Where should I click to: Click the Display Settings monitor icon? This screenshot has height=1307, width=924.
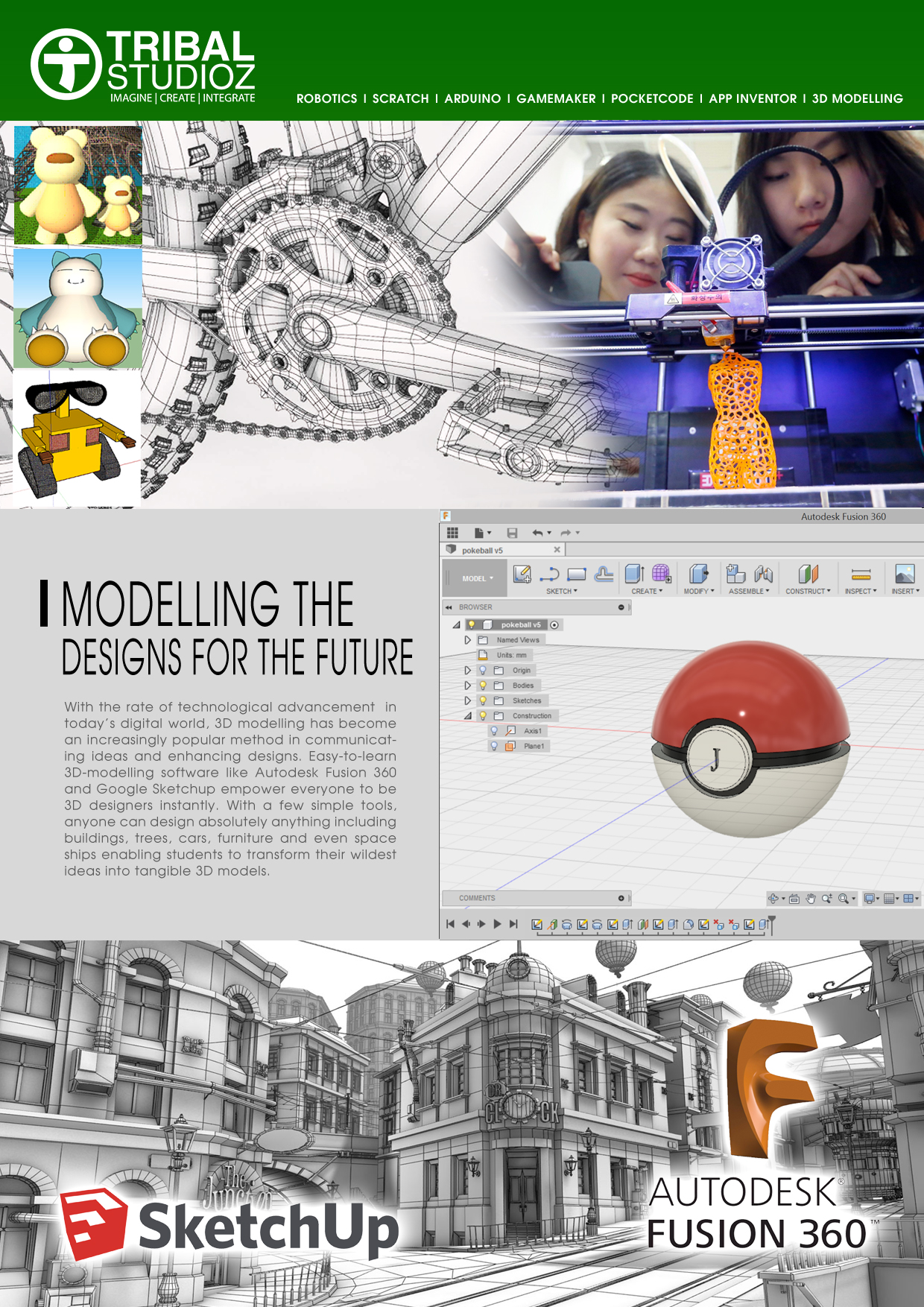click(x=869, y=899)
